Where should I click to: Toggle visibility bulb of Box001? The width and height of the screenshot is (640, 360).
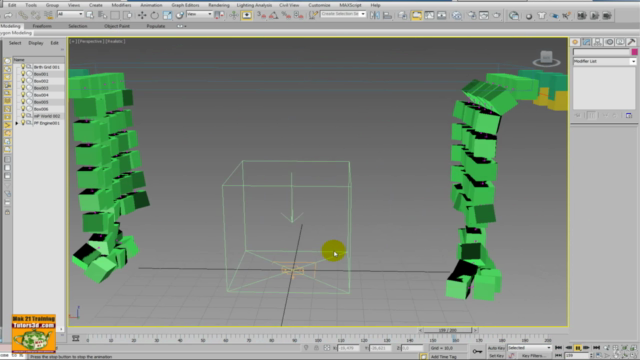coord(23,74)
